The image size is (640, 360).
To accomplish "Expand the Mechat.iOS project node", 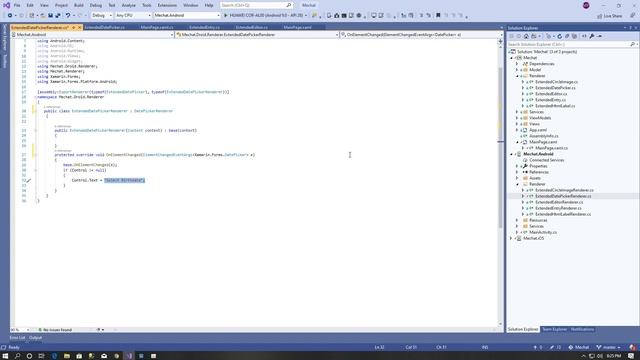I will pos(511,238).
